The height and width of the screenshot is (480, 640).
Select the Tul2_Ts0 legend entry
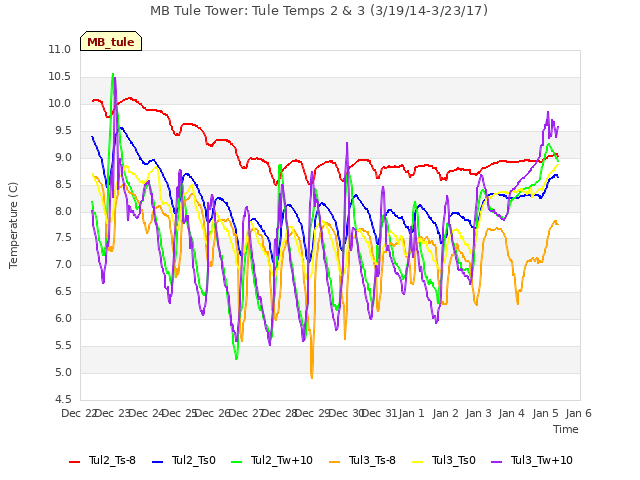184,460
